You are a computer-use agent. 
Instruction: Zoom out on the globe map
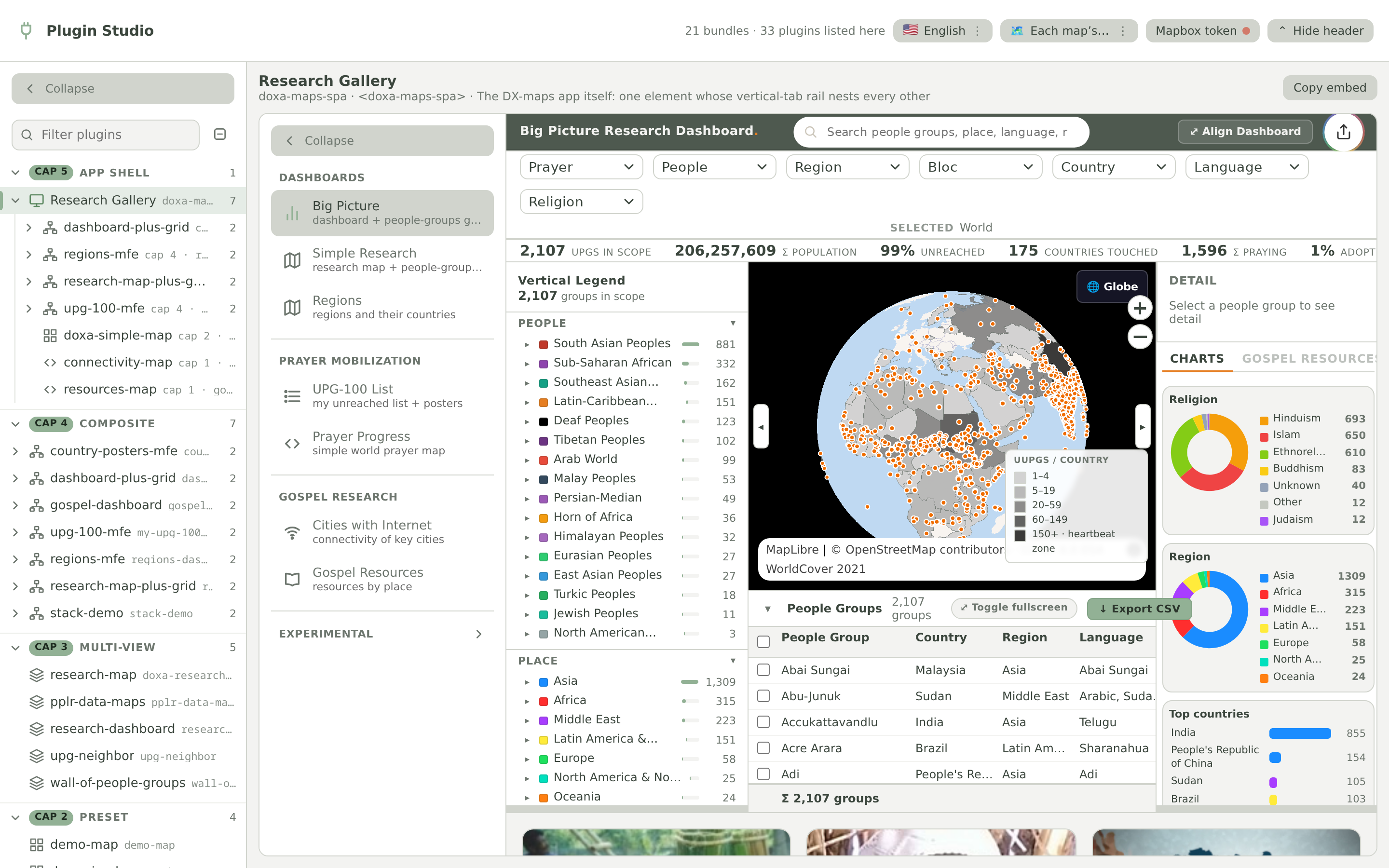(x=1139, y=337)
